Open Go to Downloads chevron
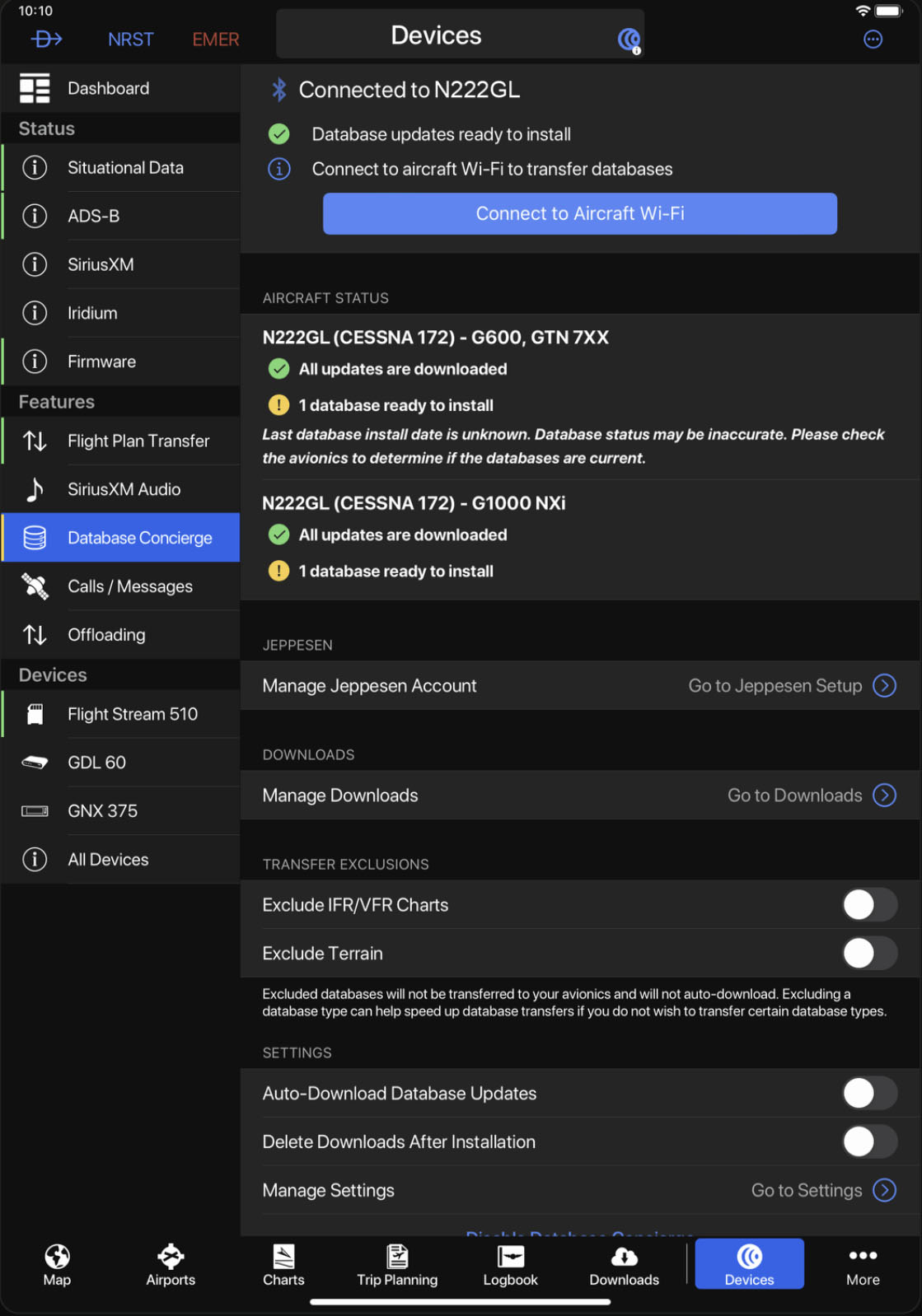This screenshot has width=922, height=1316. pyautogui.click(x=884, y=796)
